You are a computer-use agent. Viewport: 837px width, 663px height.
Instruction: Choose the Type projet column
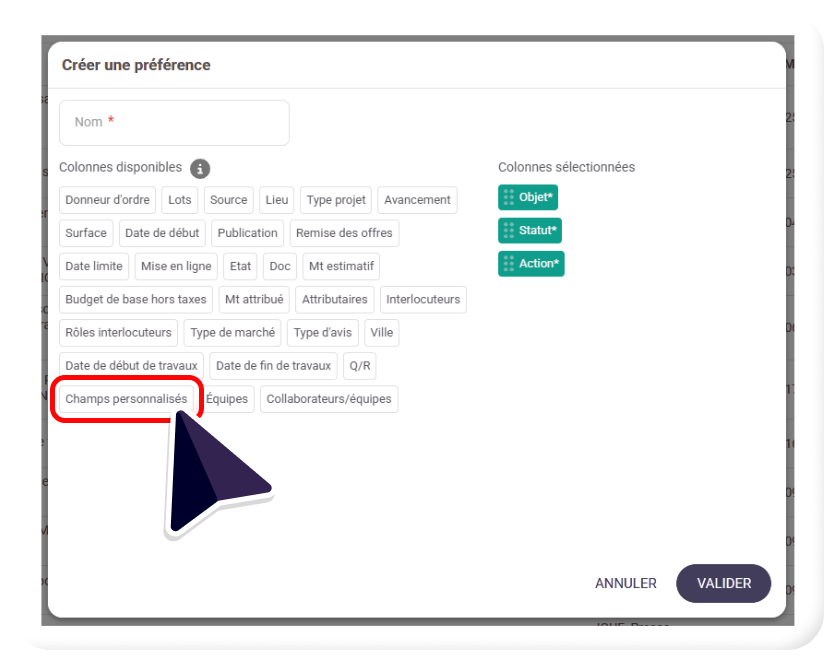pyautogui.click(x=336, y=200)
